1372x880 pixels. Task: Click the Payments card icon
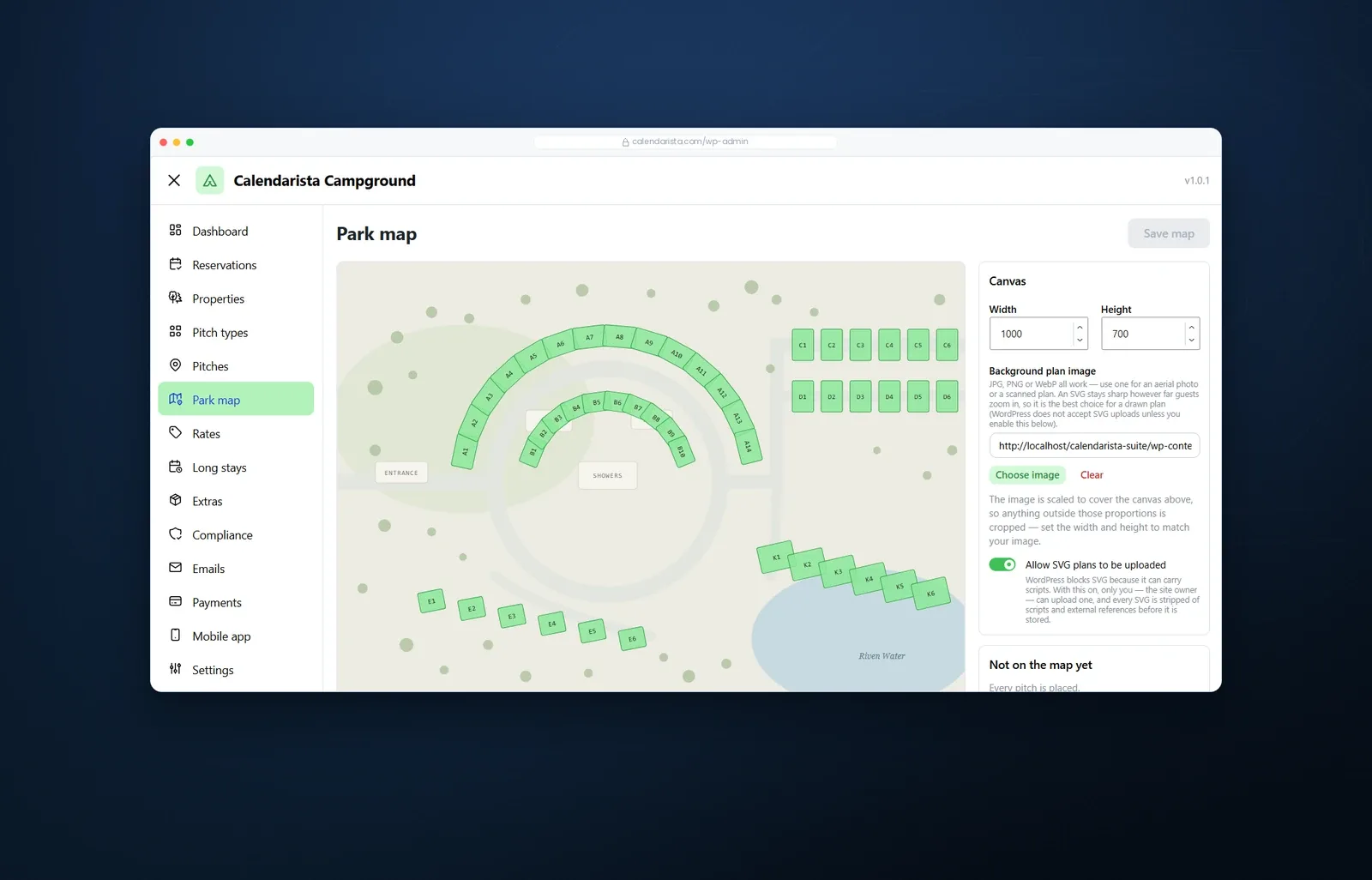coord(175,601)
